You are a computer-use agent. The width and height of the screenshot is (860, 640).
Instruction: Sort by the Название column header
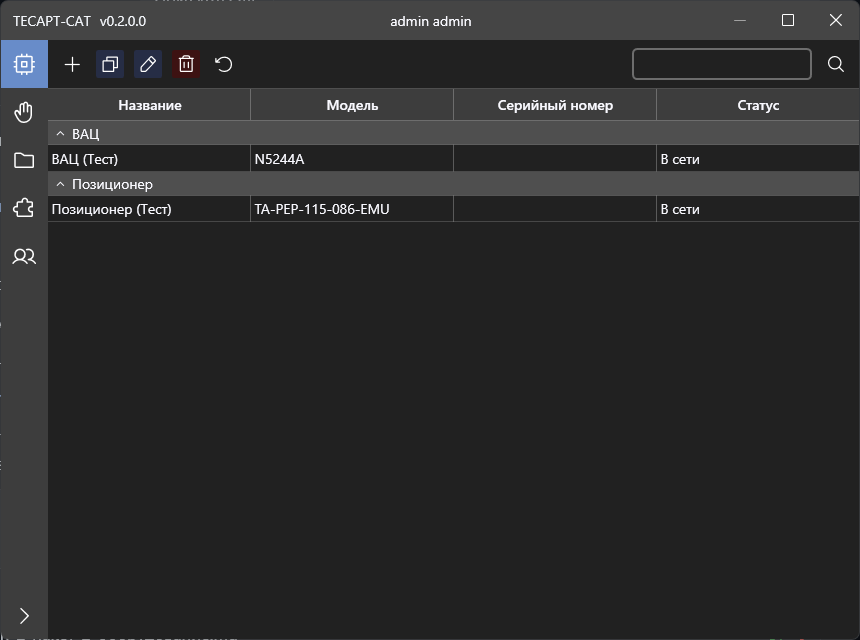tap(149, 105)
